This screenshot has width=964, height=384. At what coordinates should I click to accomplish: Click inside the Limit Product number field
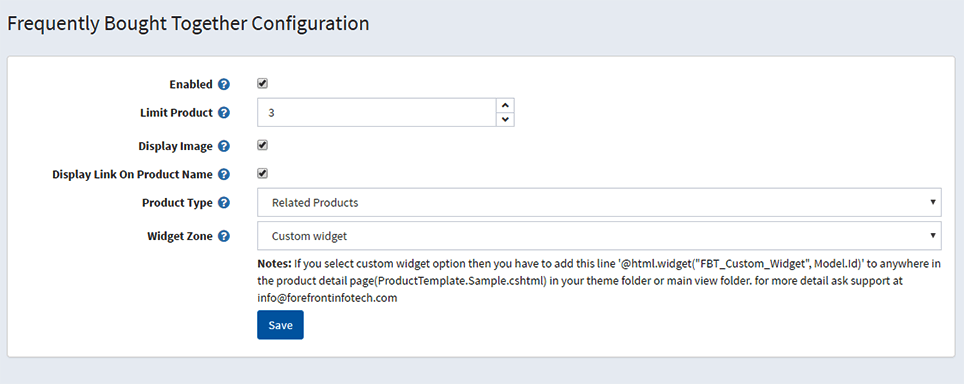pos(376,113)
